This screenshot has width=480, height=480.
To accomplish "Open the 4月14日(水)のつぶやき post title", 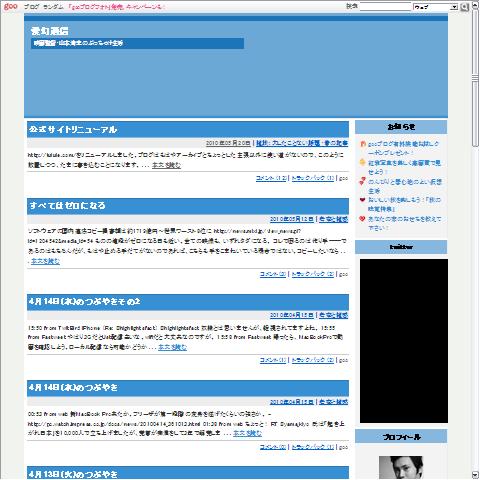I will 73,388.
